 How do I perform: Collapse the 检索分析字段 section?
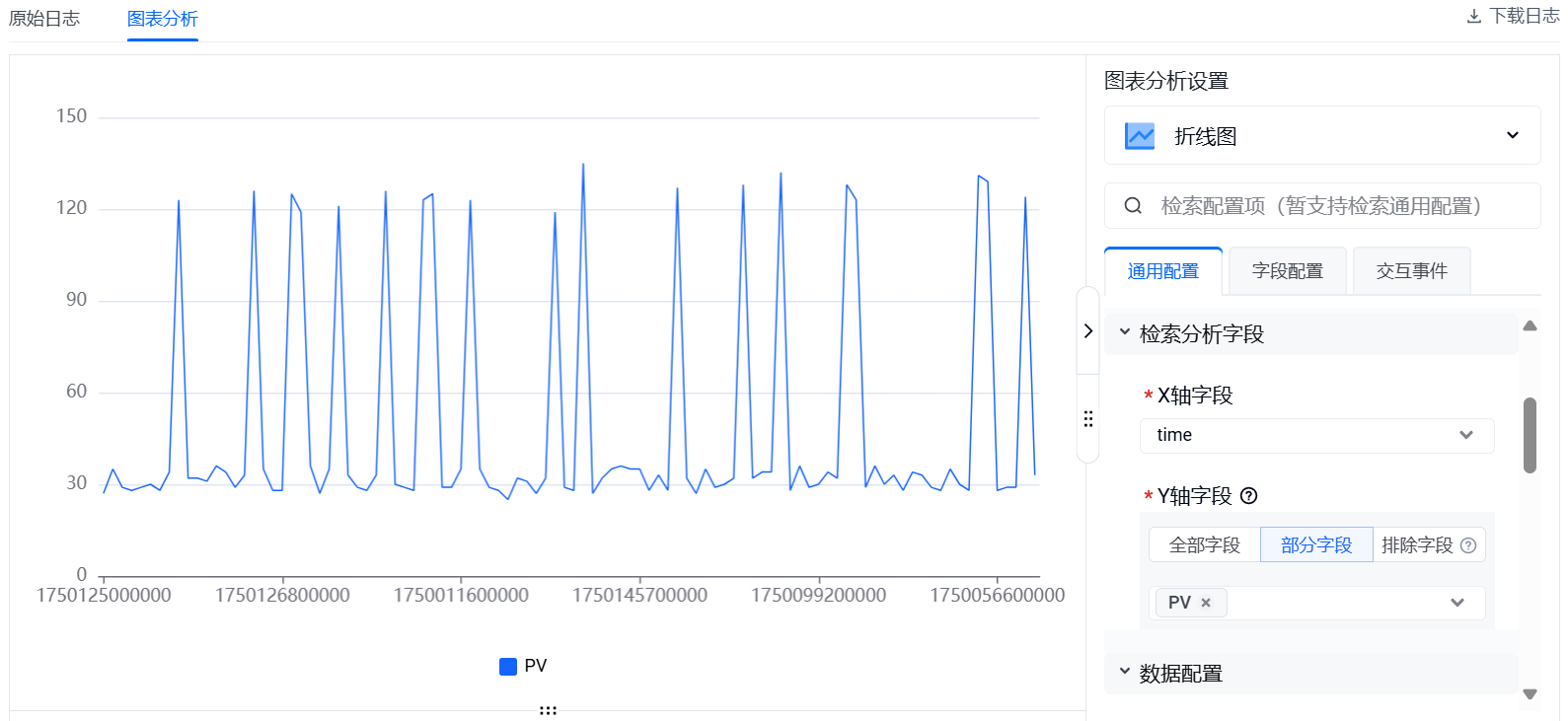click(x=1125, y=333)
